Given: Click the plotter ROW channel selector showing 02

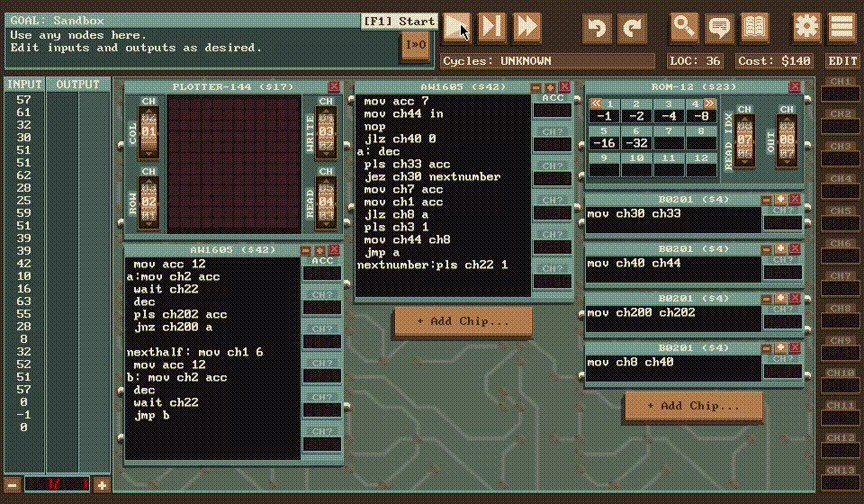Looking at the screenshot, I should (x=148, y=202).
